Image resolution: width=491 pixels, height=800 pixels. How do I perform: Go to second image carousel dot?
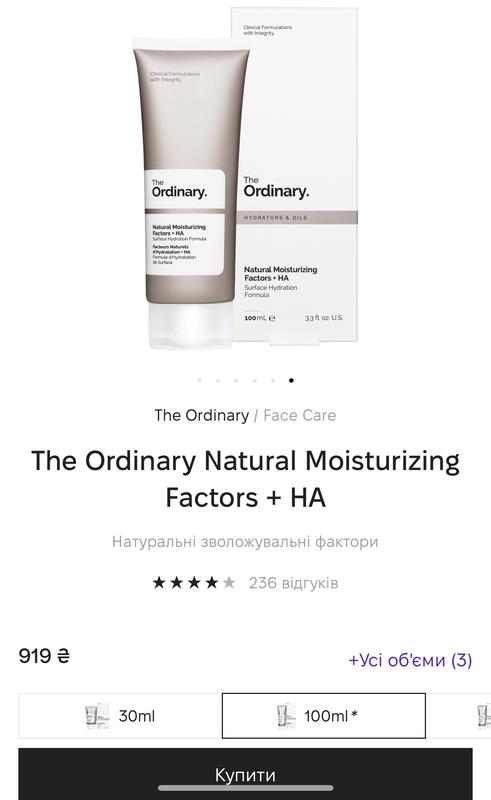pos(218,380)
